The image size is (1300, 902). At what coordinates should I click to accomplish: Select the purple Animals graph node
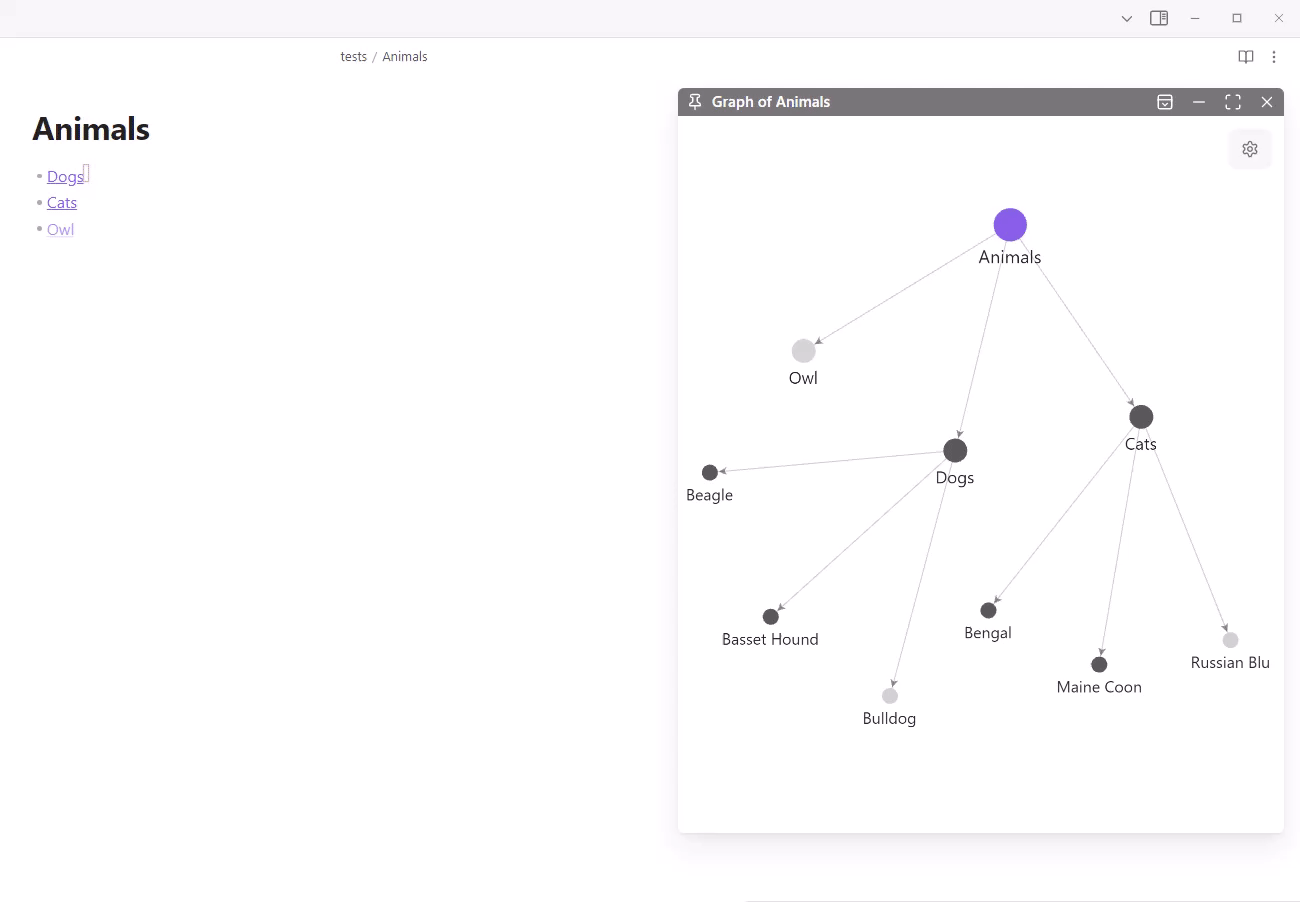1010,225
